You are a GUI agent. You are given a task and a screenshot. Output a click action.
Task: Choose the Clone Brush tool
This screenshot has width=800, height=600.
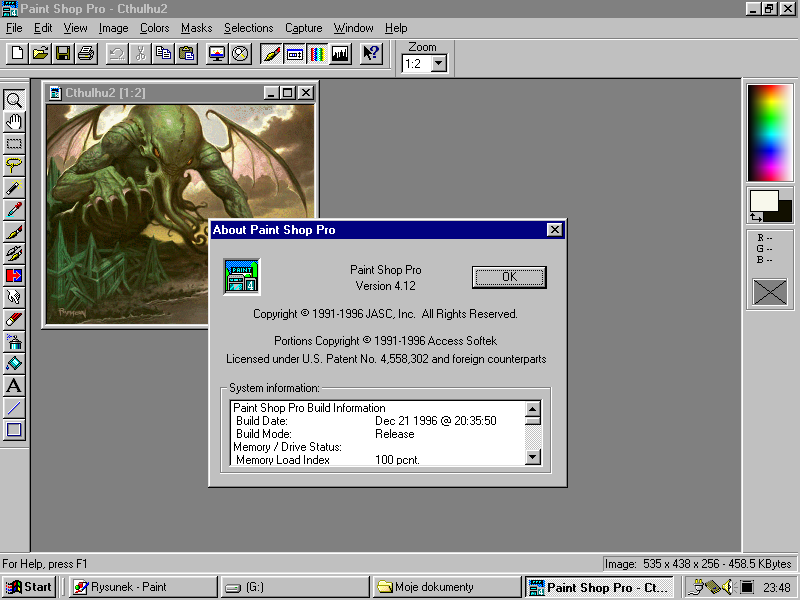click(x=14, y=254)
